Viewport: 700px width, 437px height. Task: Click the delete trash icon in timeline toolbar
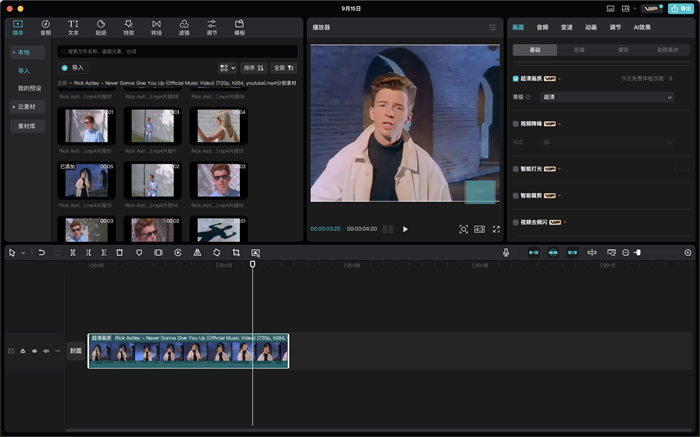point(119,253)
